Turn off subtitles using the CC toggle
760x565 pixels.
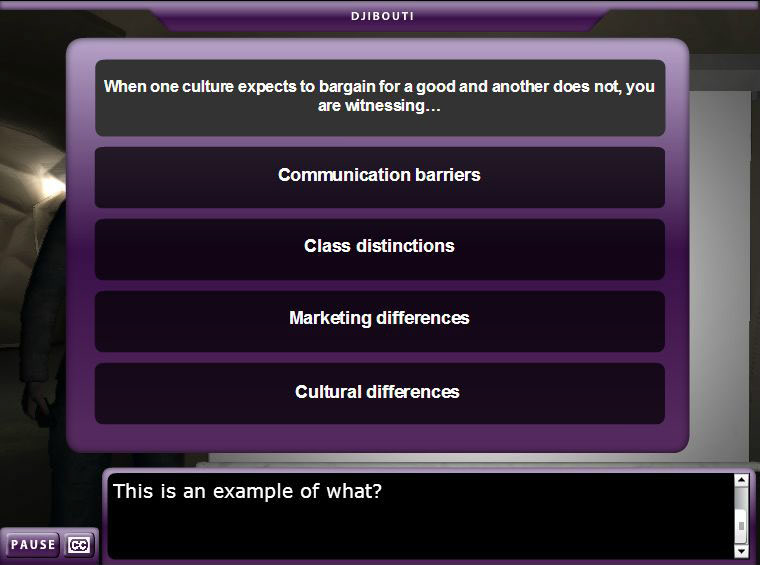click(79, 545)
